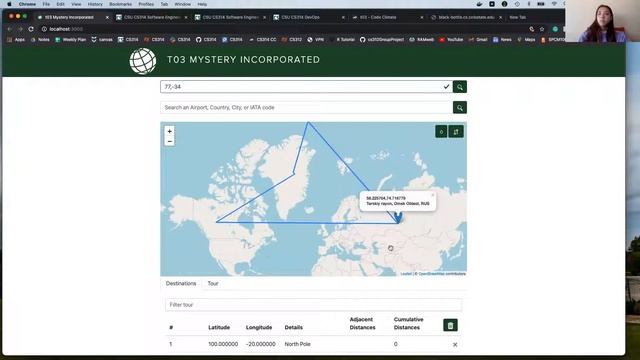Open the Help menu

[x=202, y=4]
